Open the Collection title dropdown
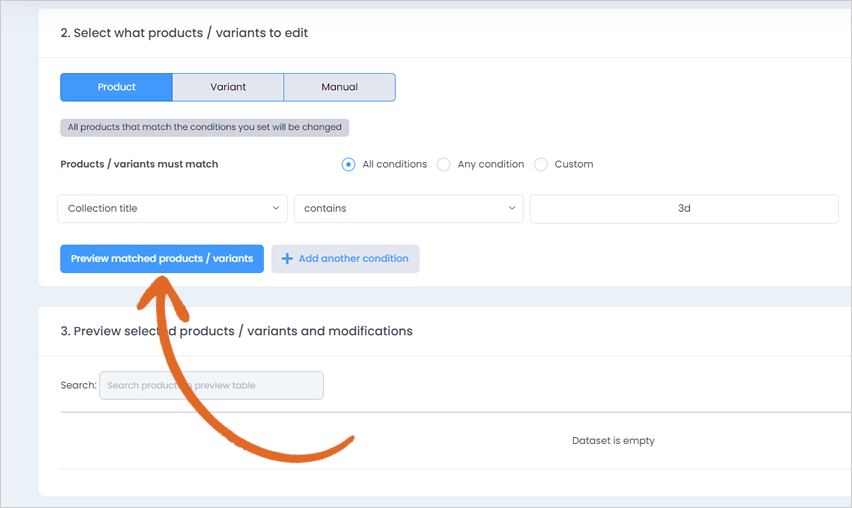Viewport: 852px width, 508px height. pyautogui.click(x=172, y=209)
